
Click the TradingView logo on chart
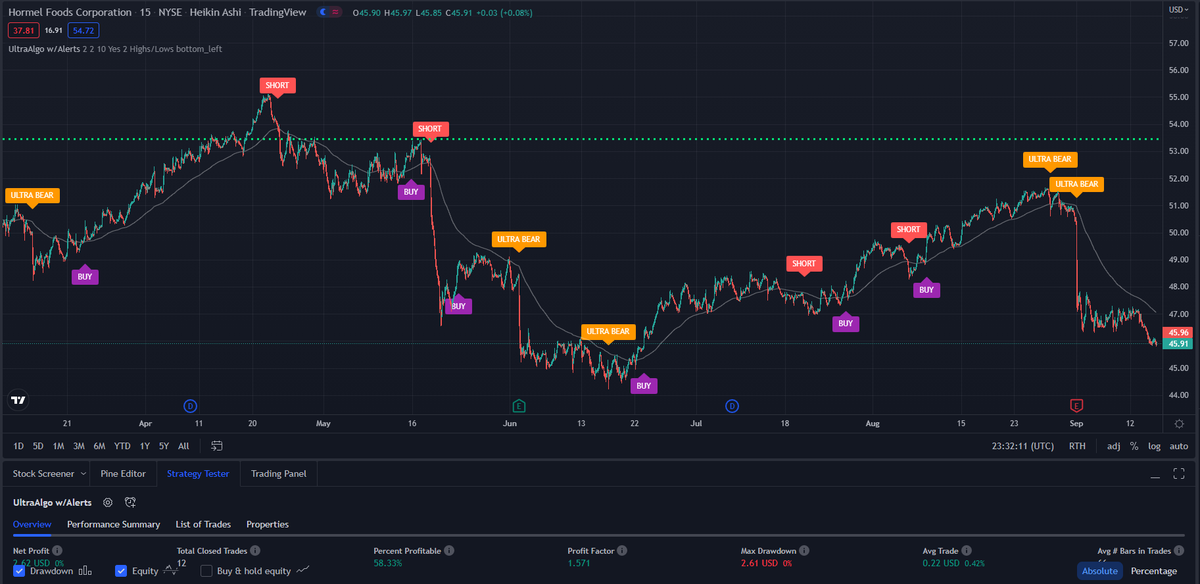17,400
